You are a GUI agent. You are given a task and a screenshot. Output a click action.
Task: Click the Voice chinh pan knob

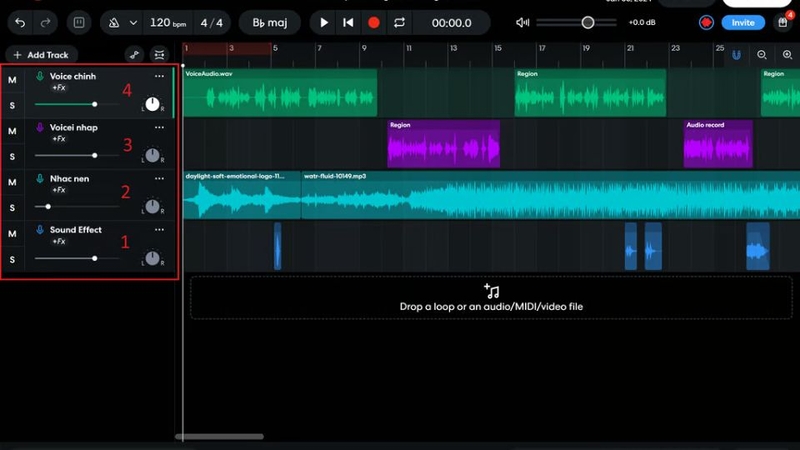pos(152,104)
